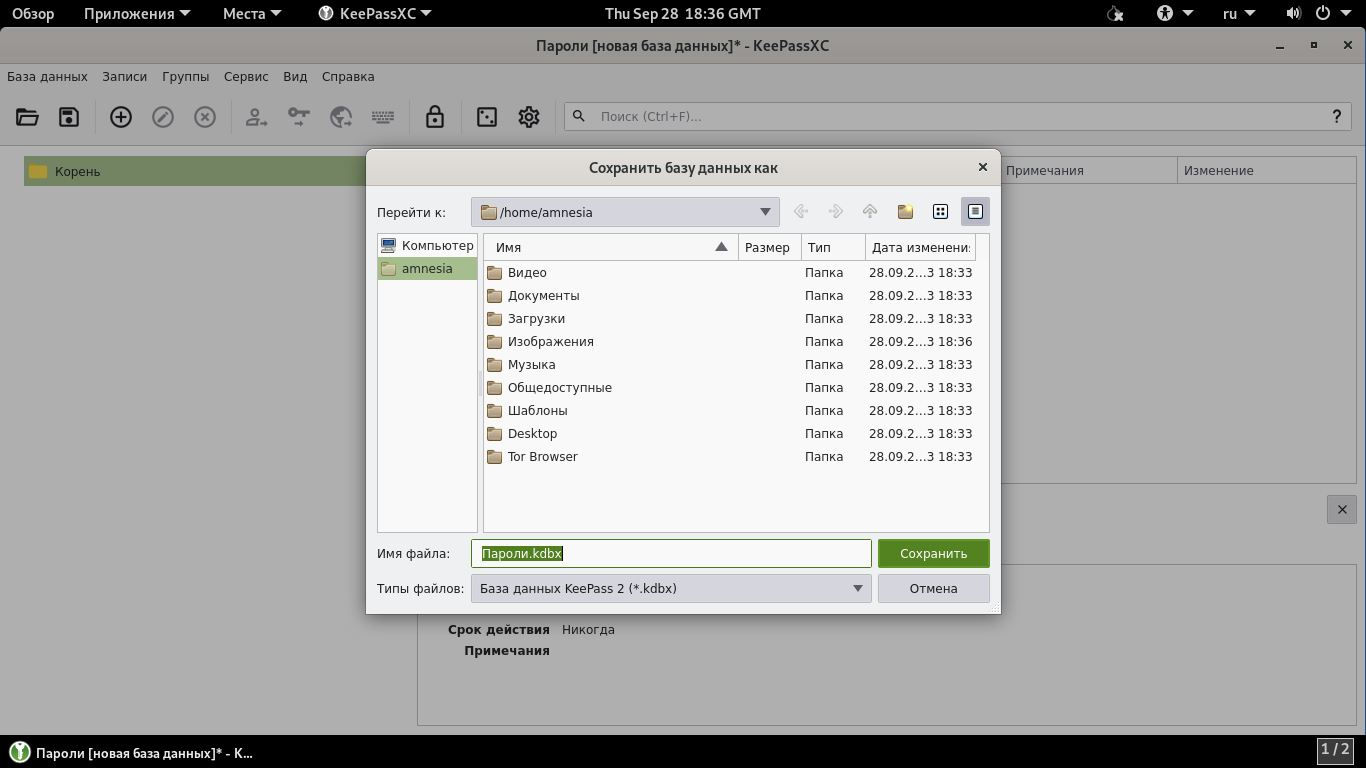Image resolution: width=1366 pixels, height=768 pixels.
Task: Click the file name input field
Action: 700,554
